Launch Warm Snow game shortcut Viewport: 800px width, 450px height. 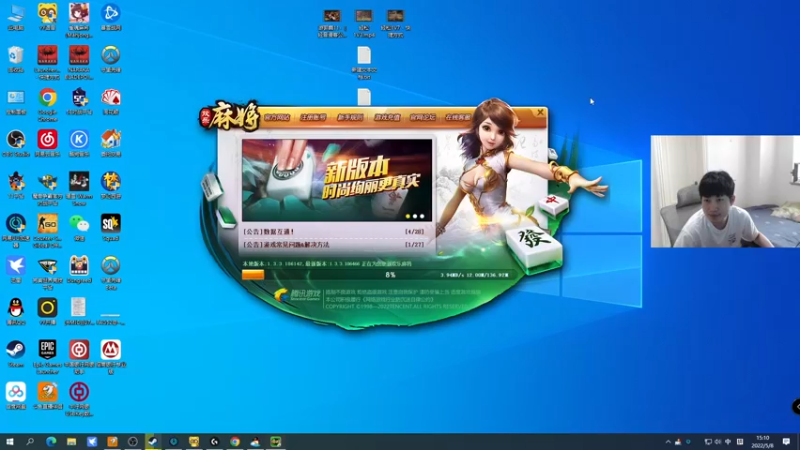coord(79,183)
